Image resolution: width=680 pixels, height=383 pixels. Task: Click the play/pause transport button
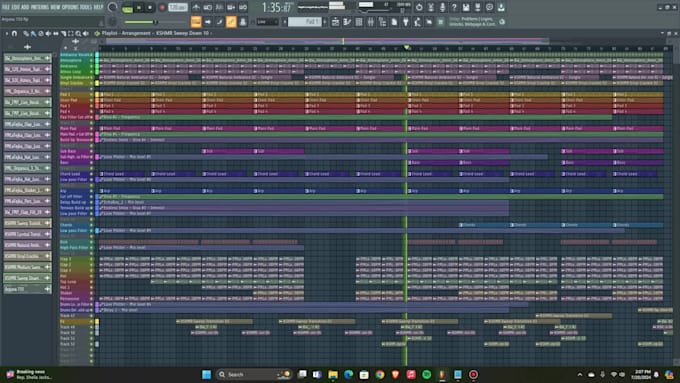click(x=139, y=7)
